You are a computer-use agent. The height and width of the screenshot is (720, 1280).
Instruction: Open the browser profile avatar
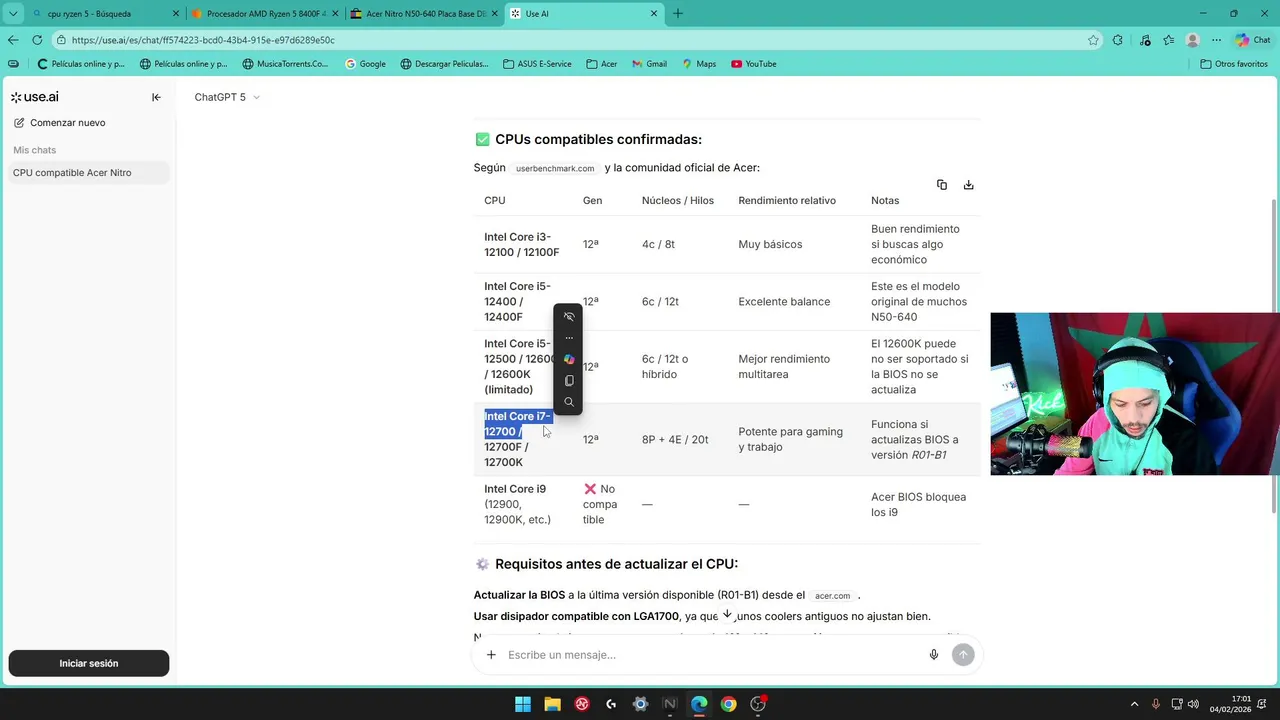point(1192,40)
